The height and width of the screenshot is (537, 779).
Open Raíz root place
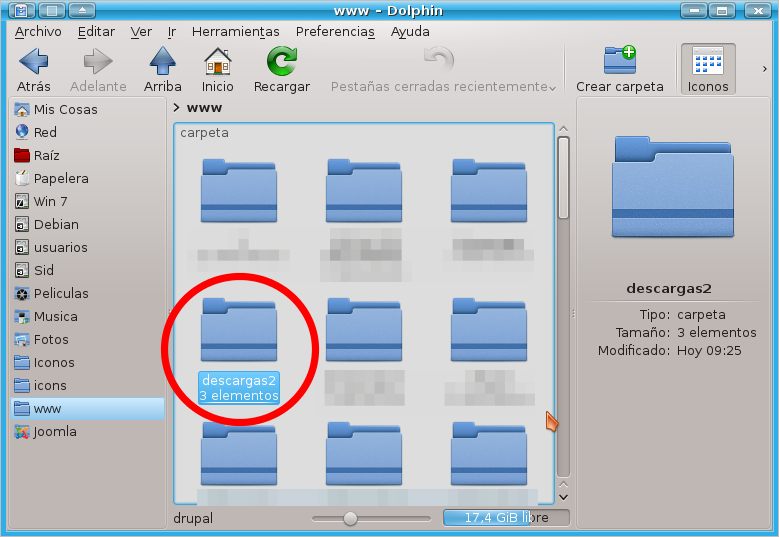[x=88, y=155]
